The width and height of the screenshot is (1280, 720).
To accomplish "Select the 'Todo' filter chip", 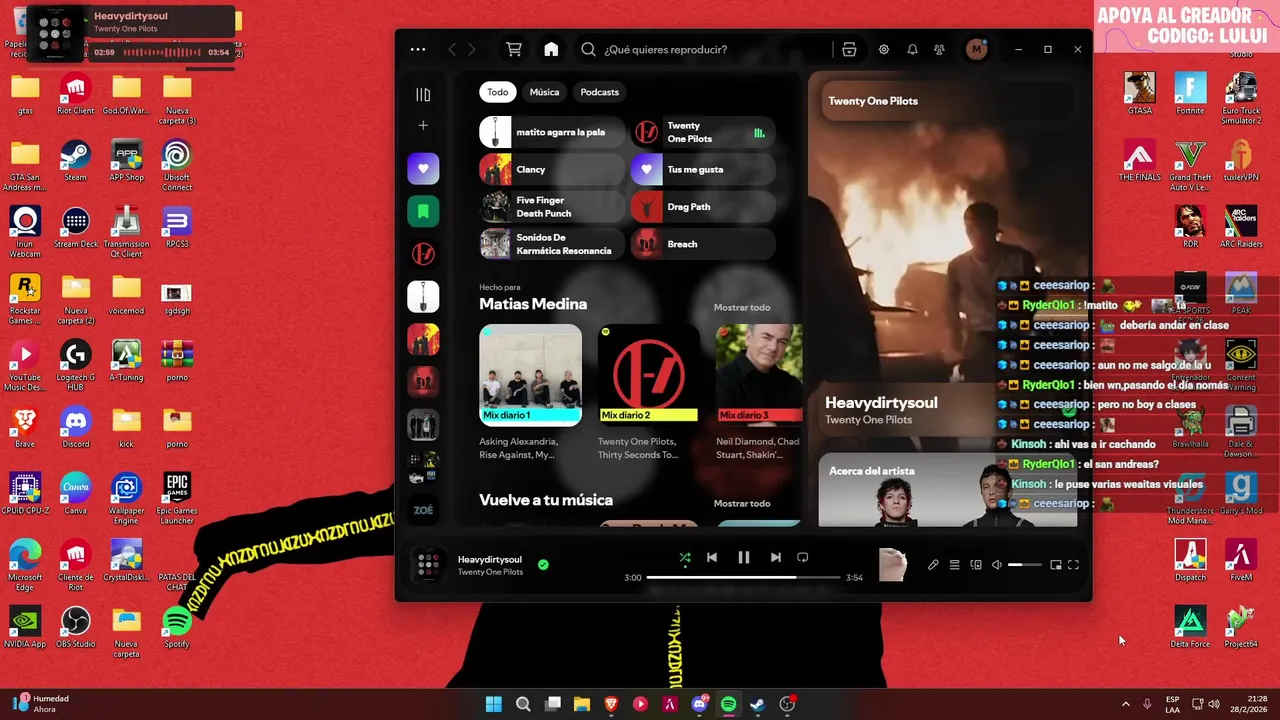I will [498, 92].
